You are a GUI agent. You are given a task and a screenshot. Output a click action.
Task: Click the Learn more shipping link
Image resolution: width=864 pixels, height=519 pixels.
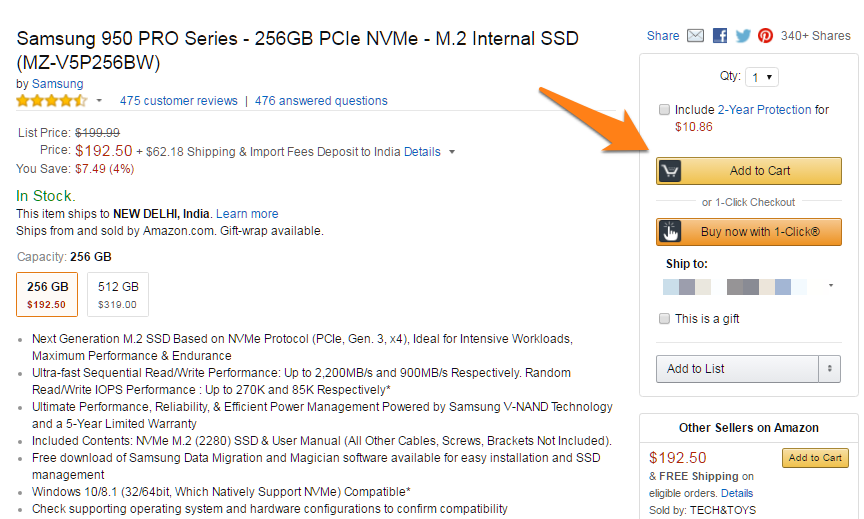(247, 214)
